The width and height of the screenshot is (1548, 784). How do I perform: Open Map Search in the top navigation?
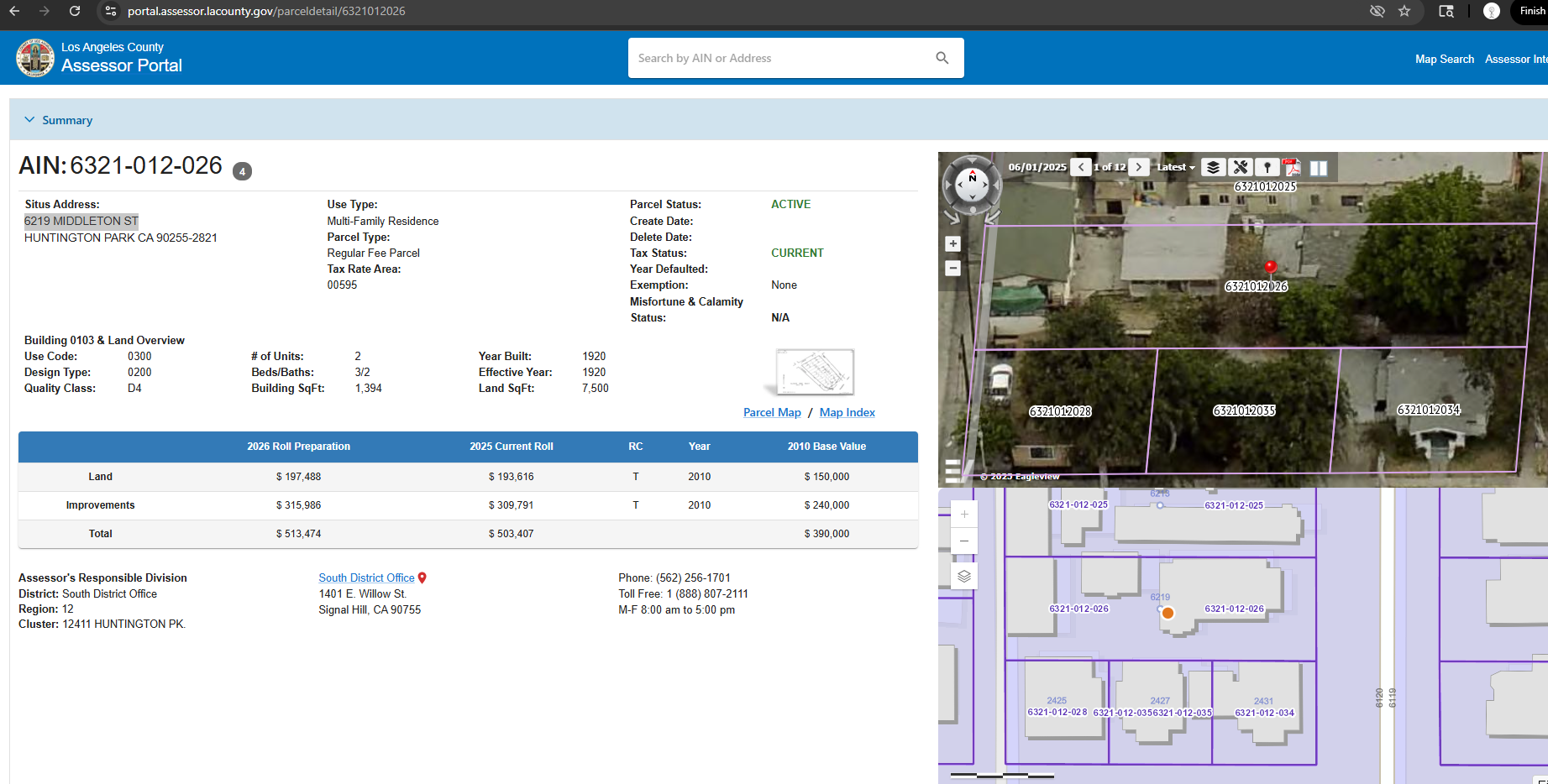click(1444, 59)
